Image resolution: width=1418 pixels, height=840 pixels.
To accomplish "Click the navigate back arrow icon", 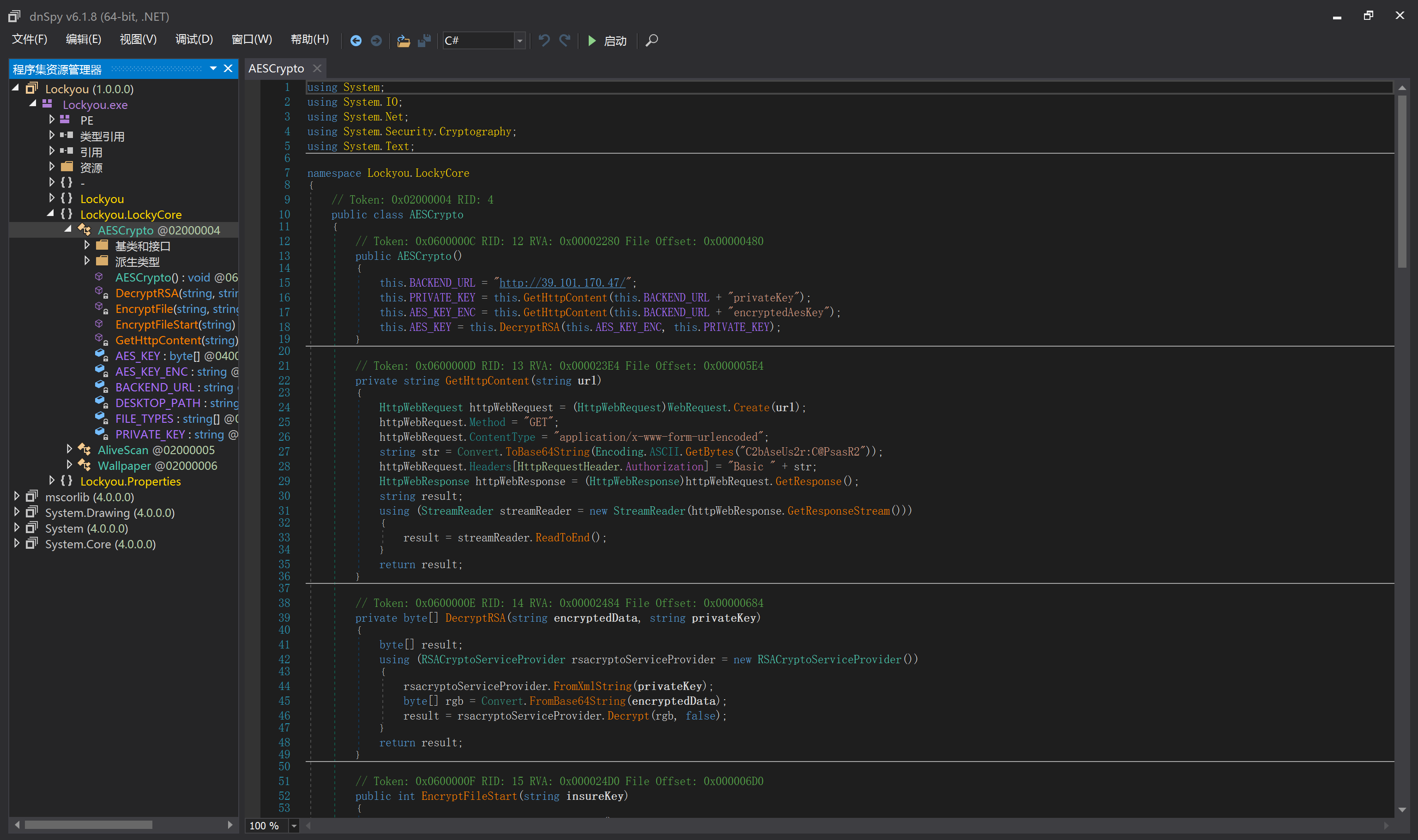I will (x=356, y=41).
